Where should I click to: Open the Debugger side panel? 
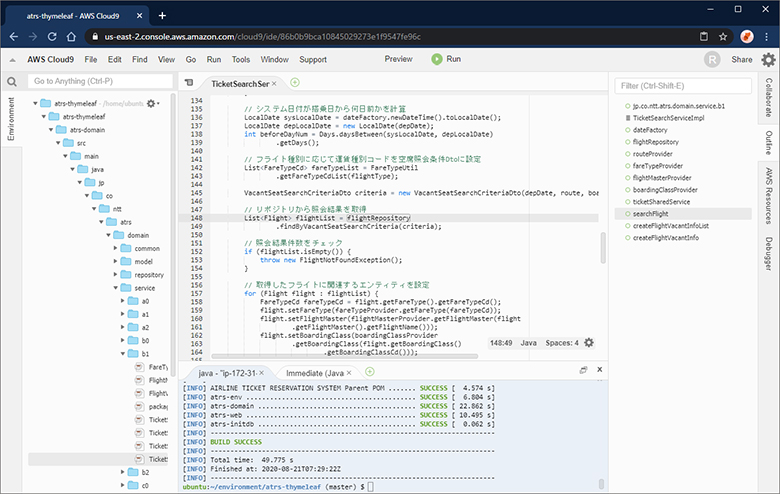pyautogui.click(x=769, y=254)
